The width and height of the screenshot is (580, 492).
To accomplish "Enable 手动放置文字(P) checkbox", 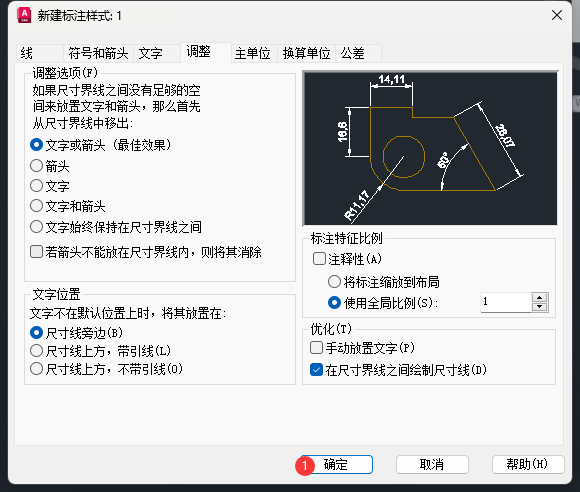I will pyautogui.click(x=362, y=348).
